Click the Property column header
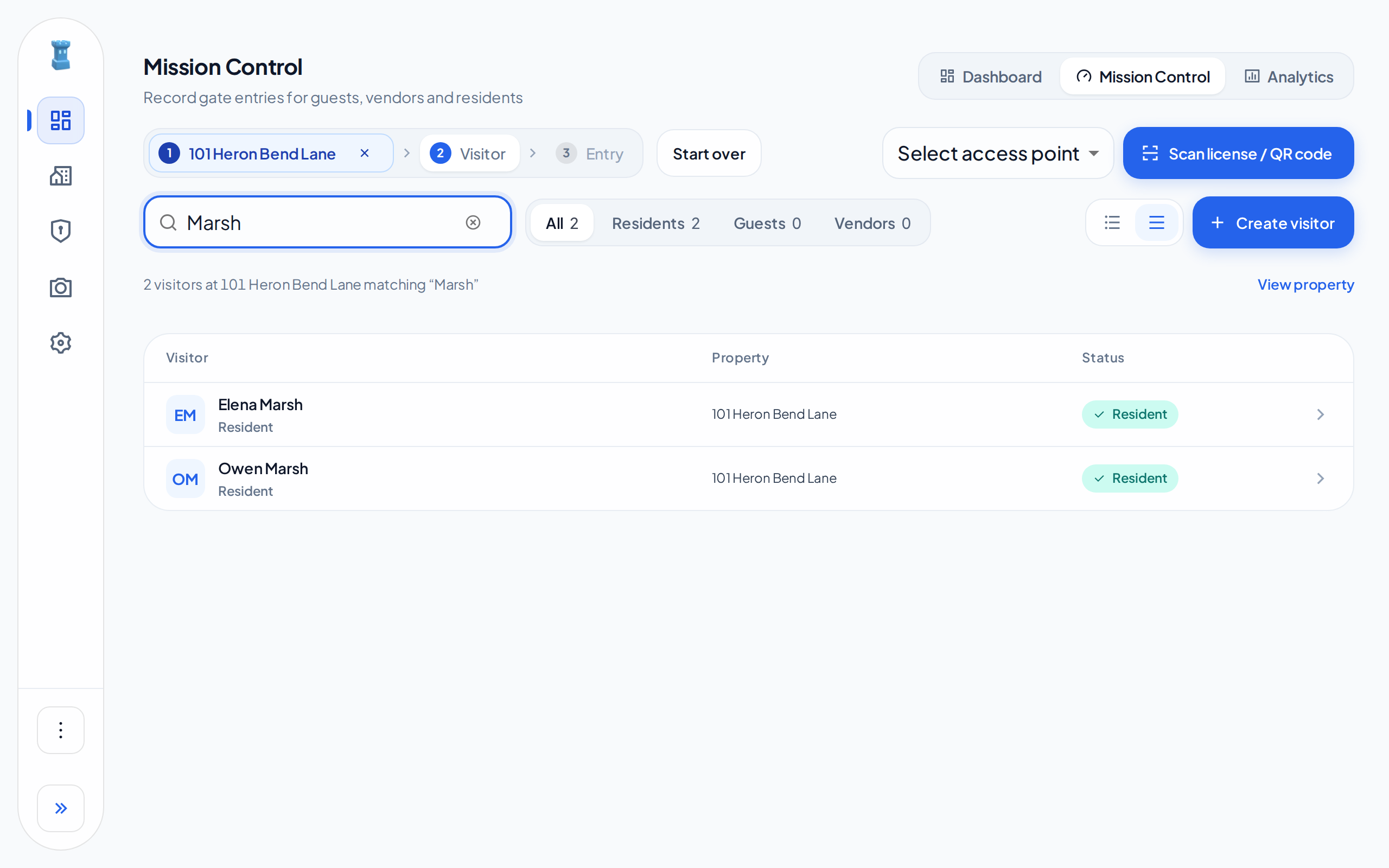 [x=741, y=358]
